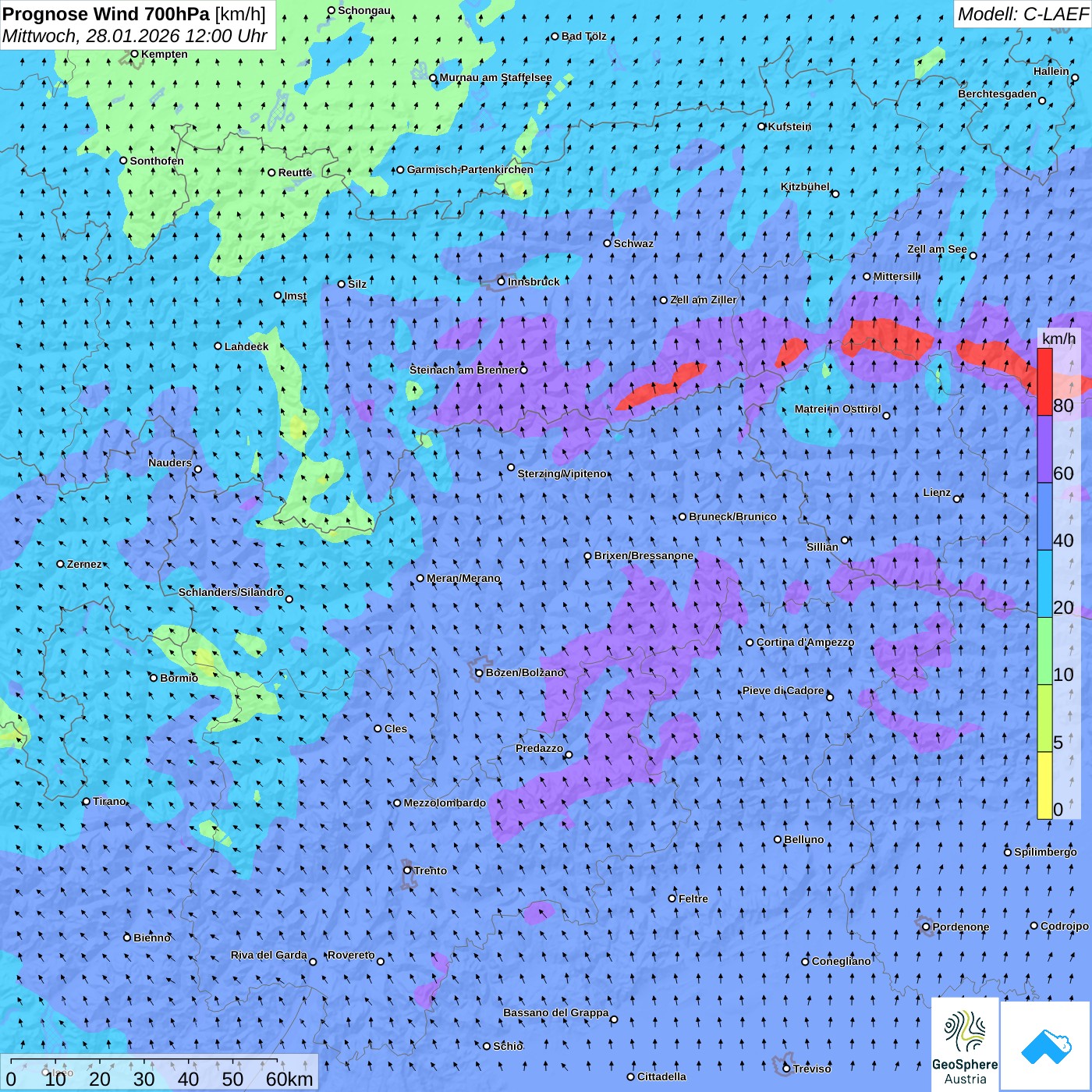The image size is (1092, 1092).
Task: Click the Mezzolombardo label
Action: coord(445,803)
